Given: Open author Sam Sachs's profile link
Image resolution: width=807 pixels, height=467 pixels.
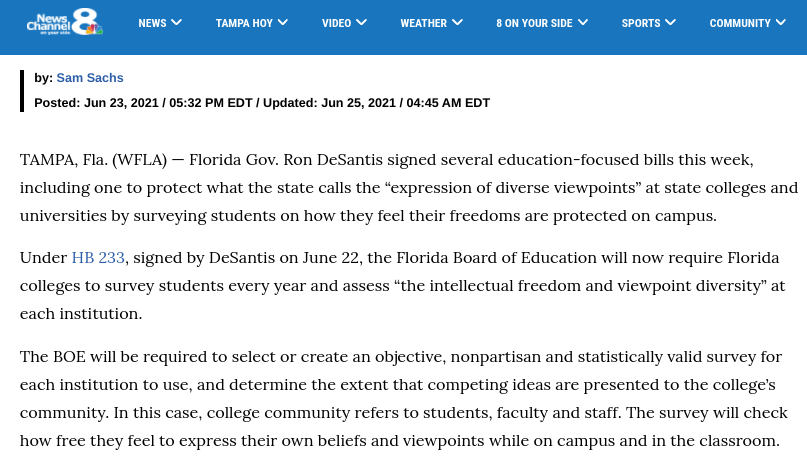Looking at the screenshot, I should coord(90,78).
